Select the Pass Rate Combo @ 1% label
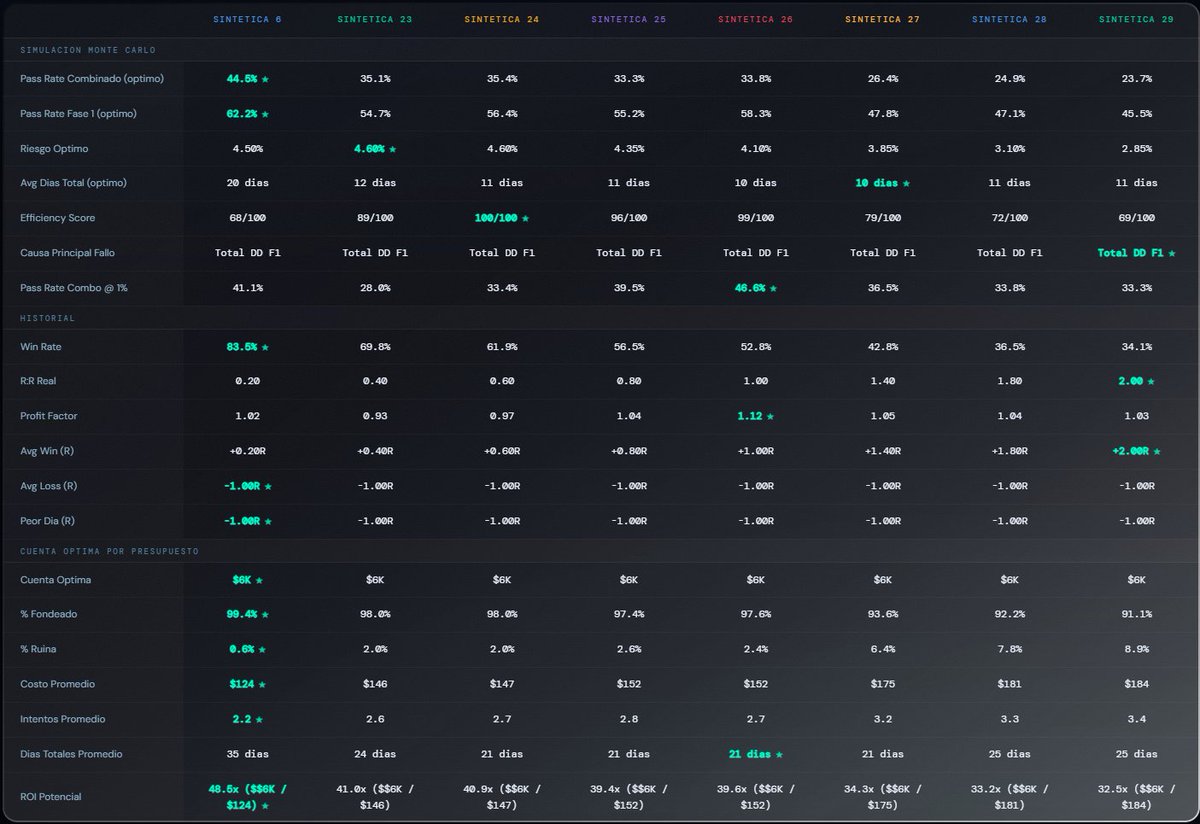 click(x=73, y=288)
